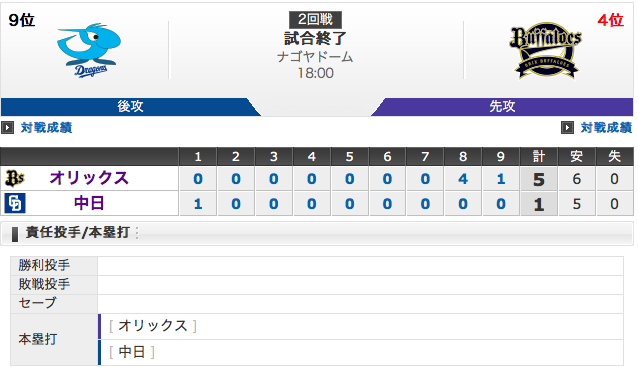Click ［中日］ home run row

coord(361,352)
